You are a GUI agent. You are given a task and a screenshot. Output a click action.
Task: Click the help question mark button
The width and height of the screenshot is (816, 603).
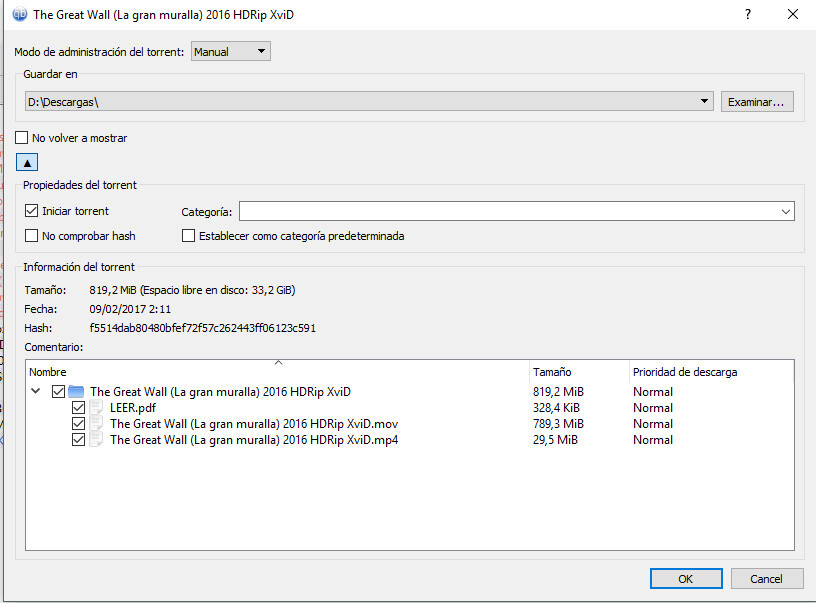pyautogui.click(x=748, y=14)
